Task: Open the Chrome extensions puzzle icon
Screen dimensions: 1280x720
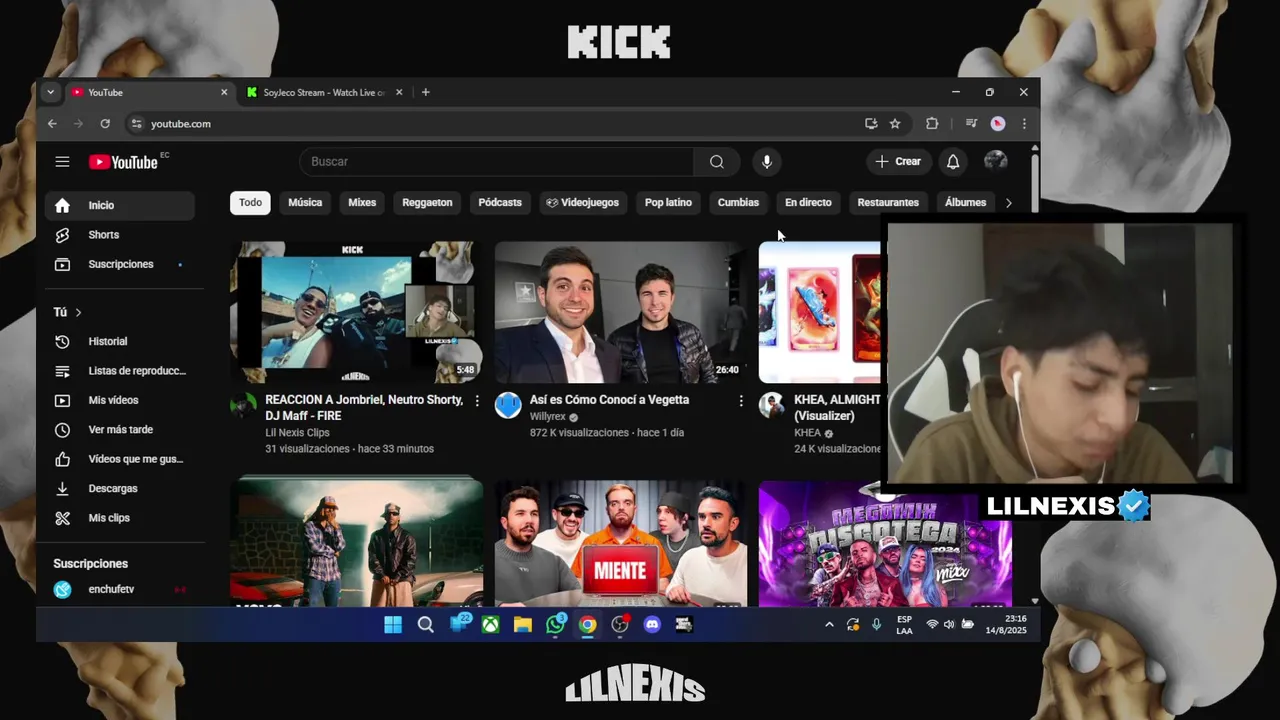Action: (932, 124)
